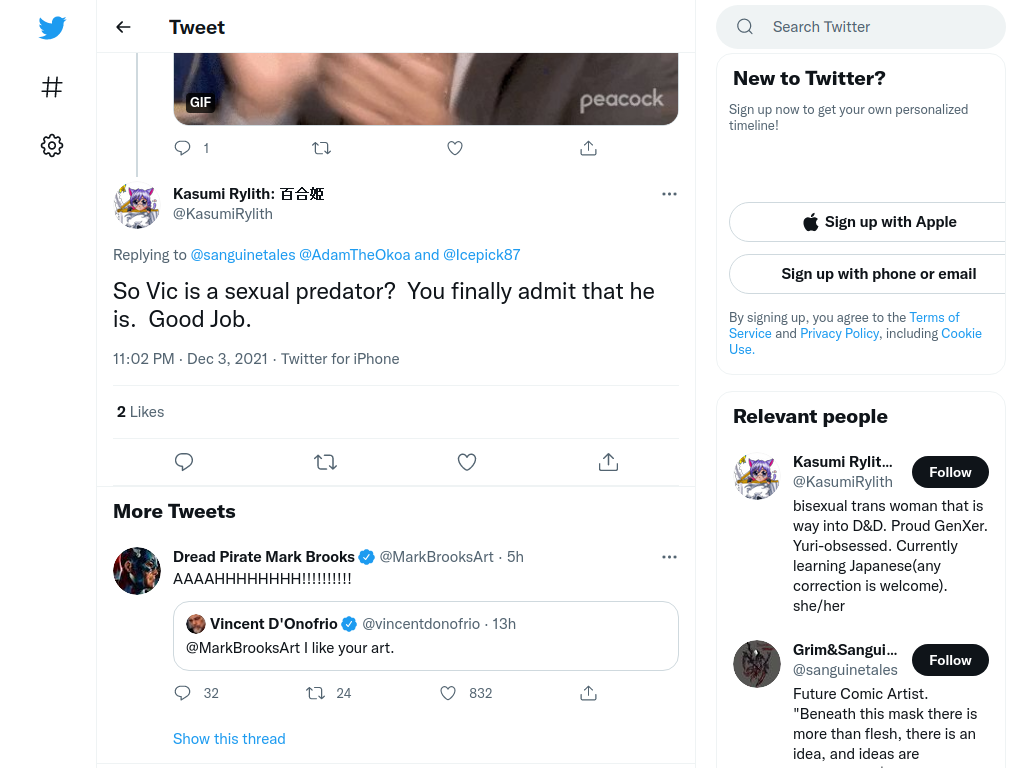Follow Kasumi Rylith in Relevant people
Screen dimensions: 1024x768
click(x=950, y=472)
